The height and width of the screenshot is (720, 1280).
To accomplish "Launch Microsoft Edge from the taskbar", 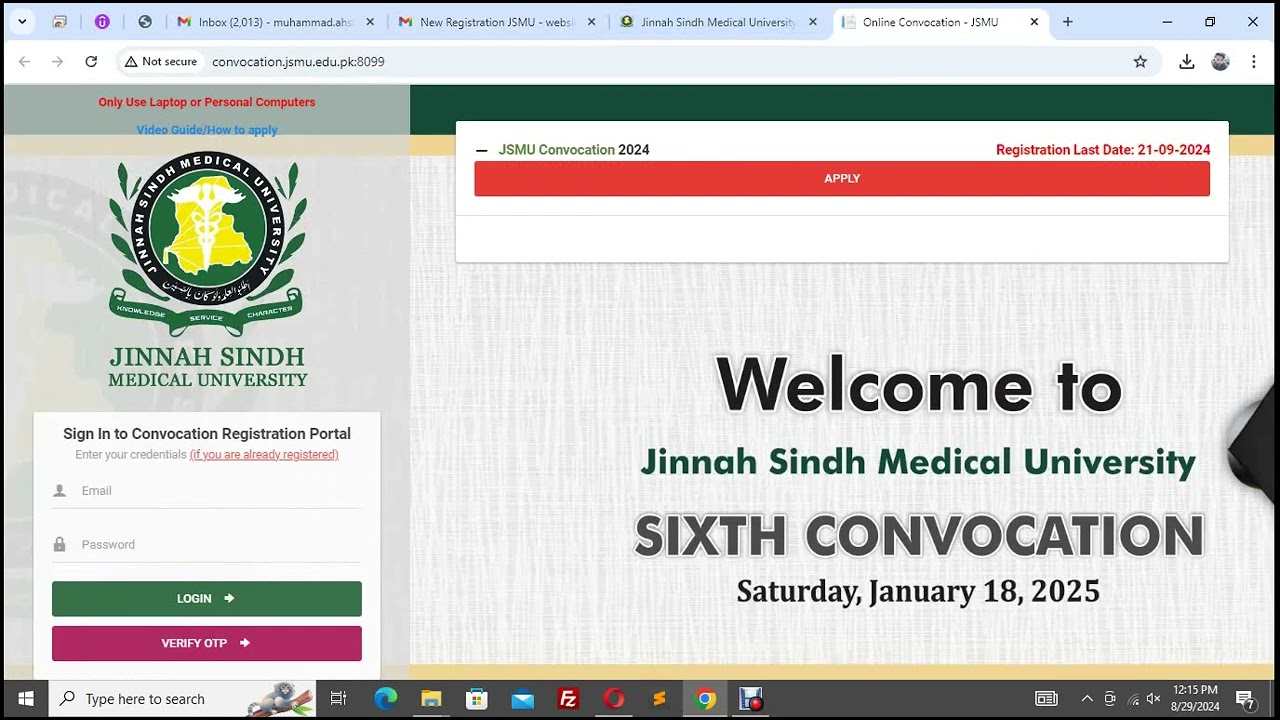I will point(386,699).
